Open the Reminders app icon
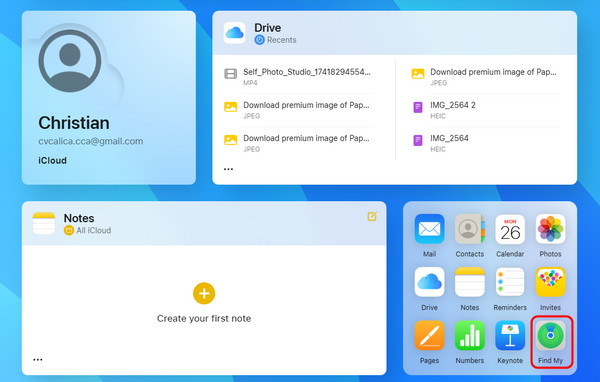 click(510, 282)
